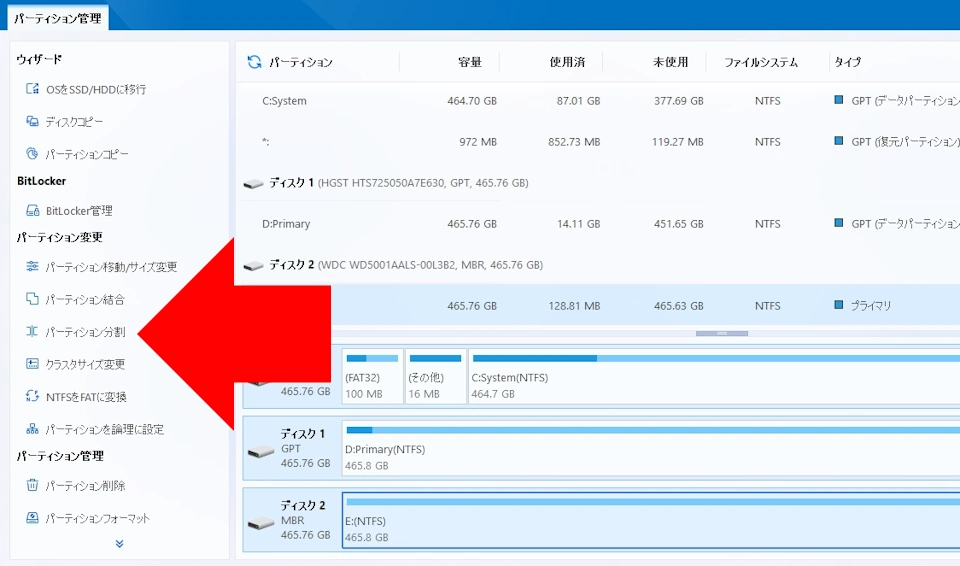Click the ディスクコピー icon
The image size is (960, 566).
pos(32,121)
